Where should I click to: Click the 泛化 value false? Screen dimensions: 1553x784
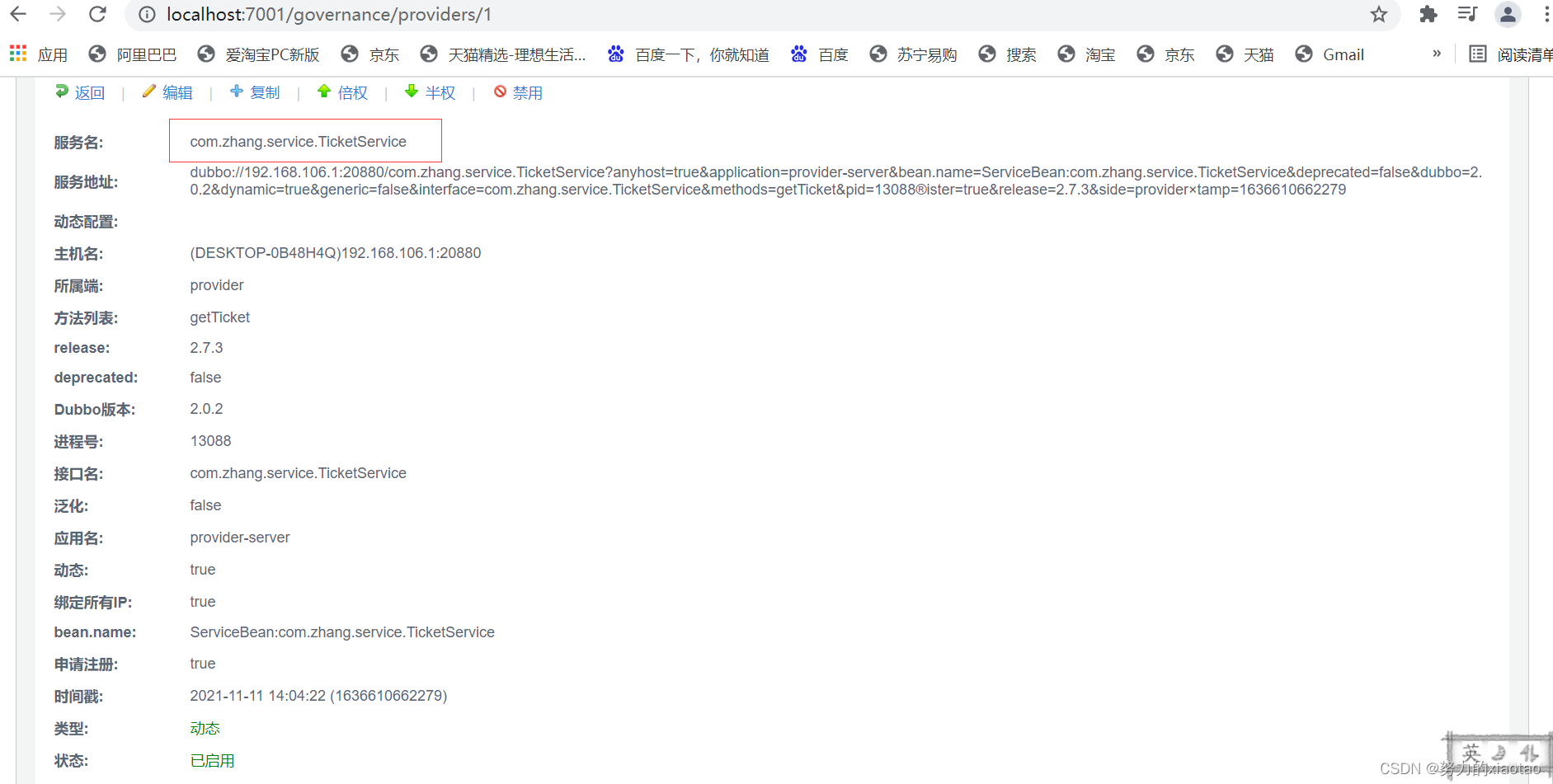(205, 505)
